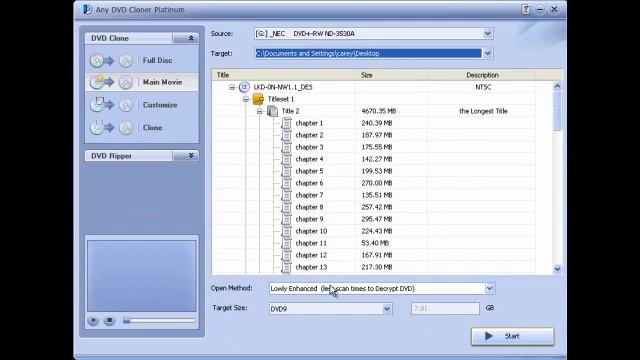
Task: Open the Source drive dropdown
Action: pos(488,33)
